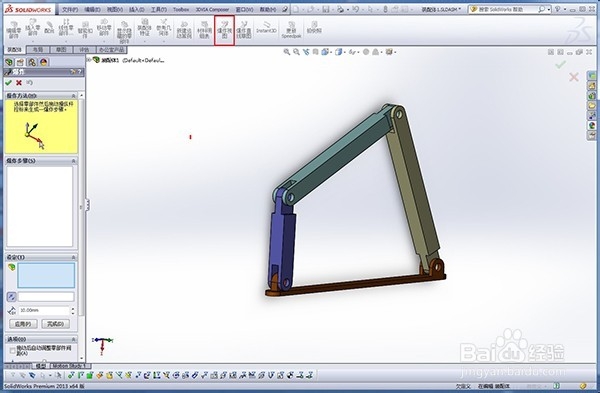Click the Save icon in title toolbar

pos(326,9)
